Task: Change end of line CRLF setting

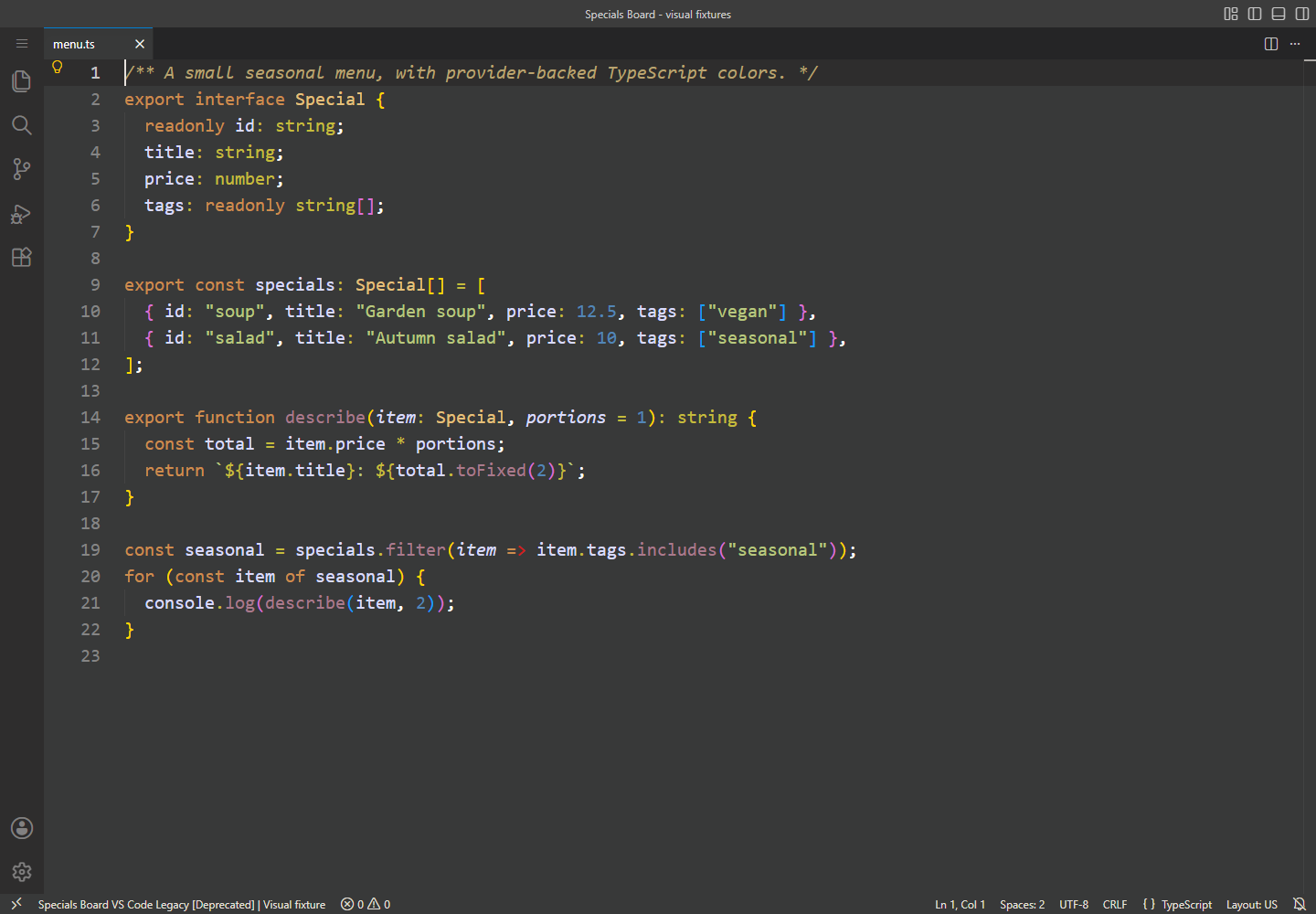Action: tap(1115, 904)
